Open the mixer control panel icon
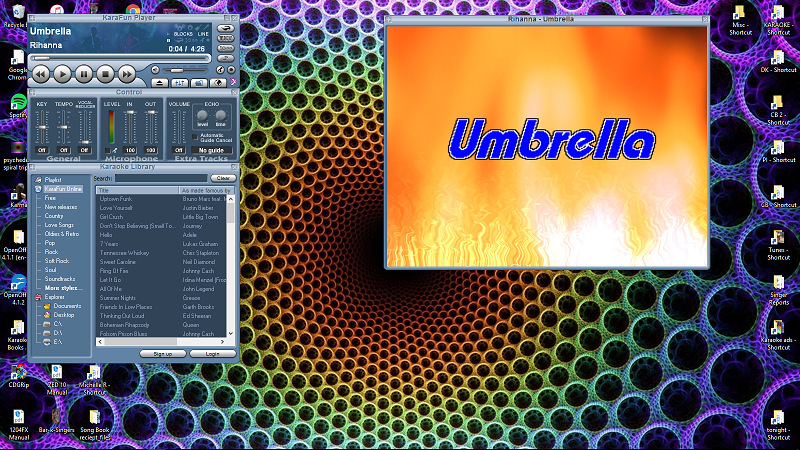Screen dimensions: 800x450 point(180,81)
